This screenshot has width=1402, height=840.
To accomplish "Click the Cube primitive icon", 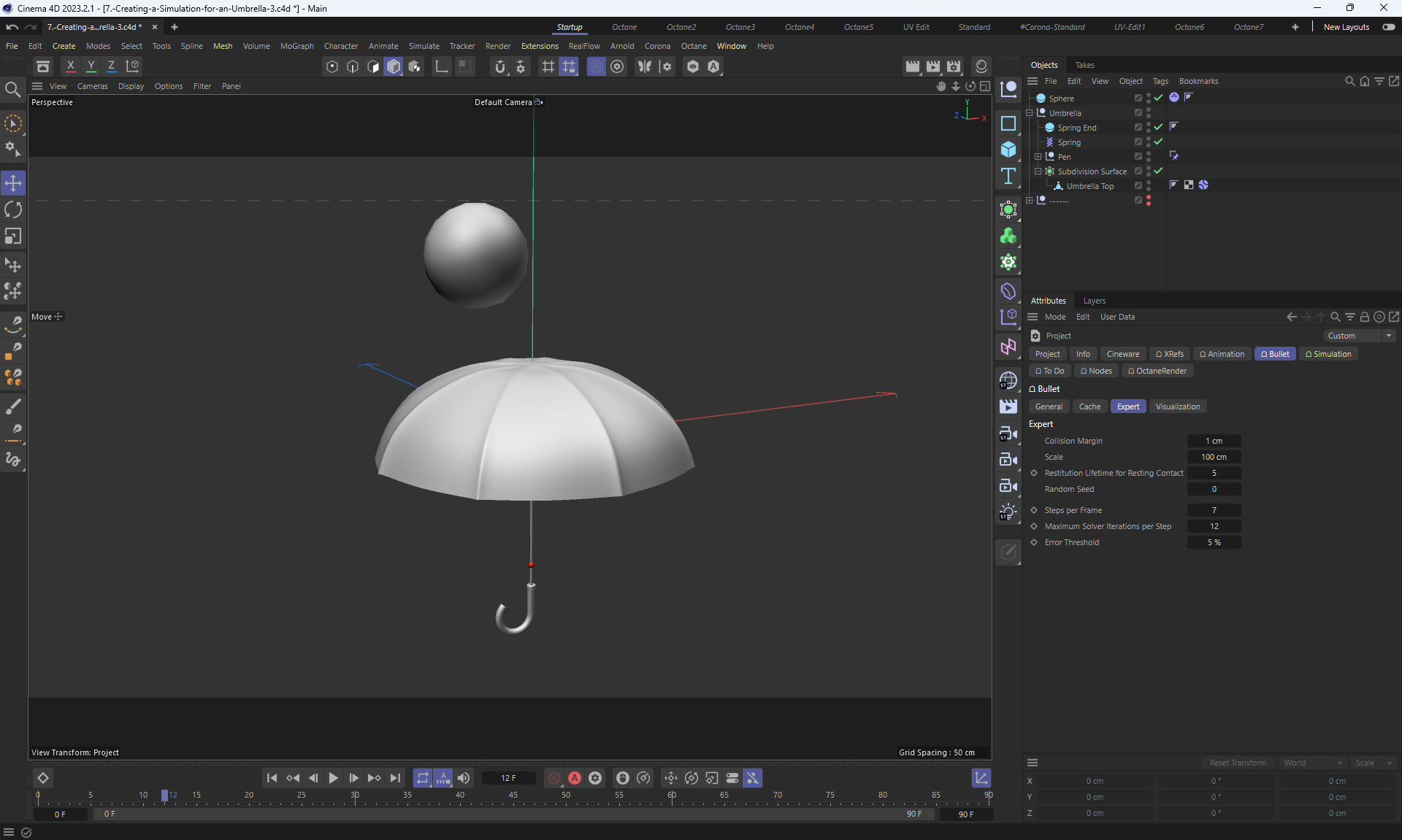I will click(1008, 150).
